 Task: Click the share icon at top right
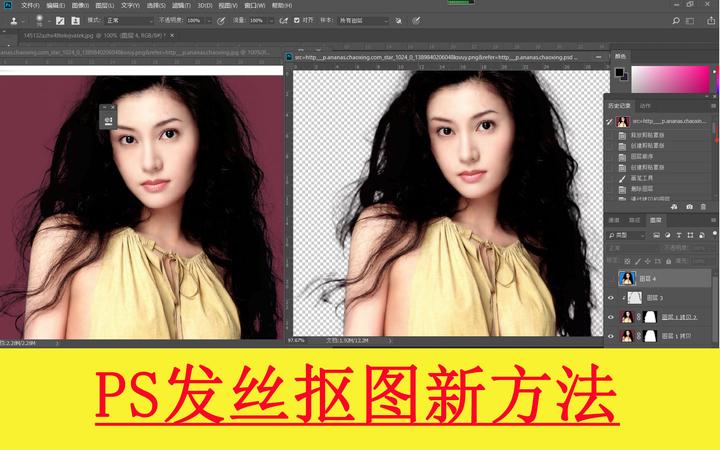point(711,21)
